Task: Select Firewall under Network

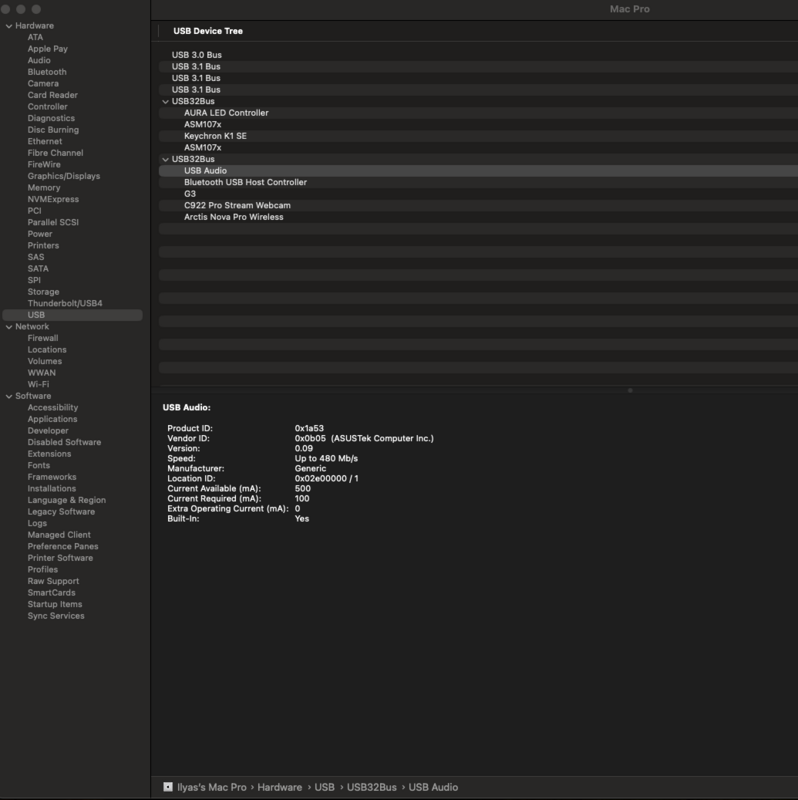Action: point(43,338)
